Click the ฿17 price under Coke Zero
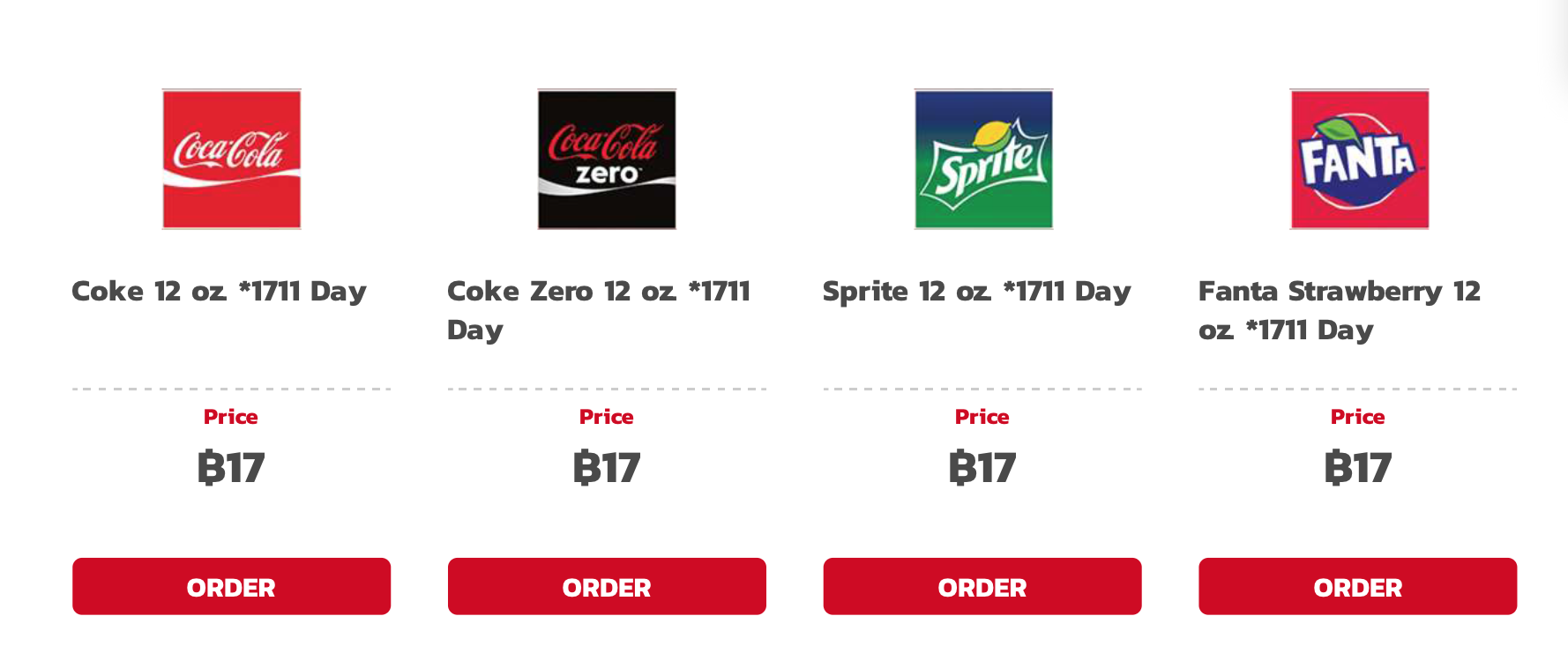Viewport: 1568px width, 668px height. [607, 467]
